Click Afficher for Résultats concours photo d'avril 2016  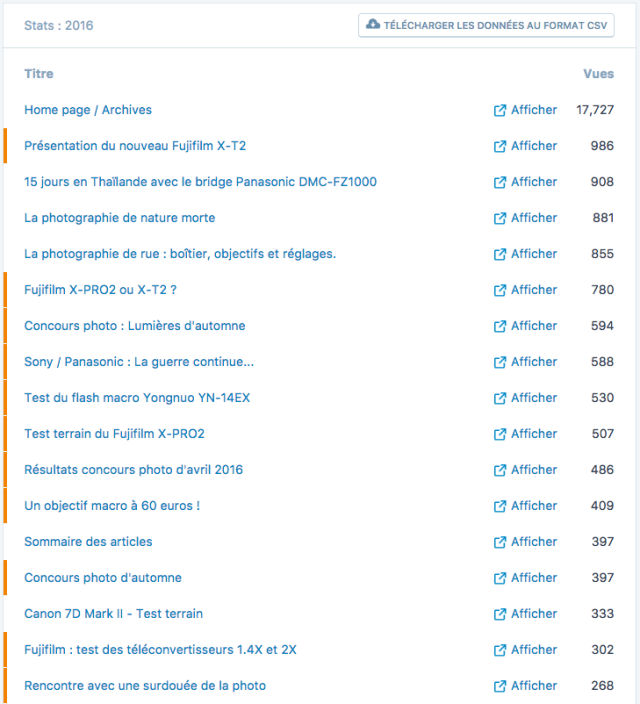pyautogui.click(x=533, y=470)
